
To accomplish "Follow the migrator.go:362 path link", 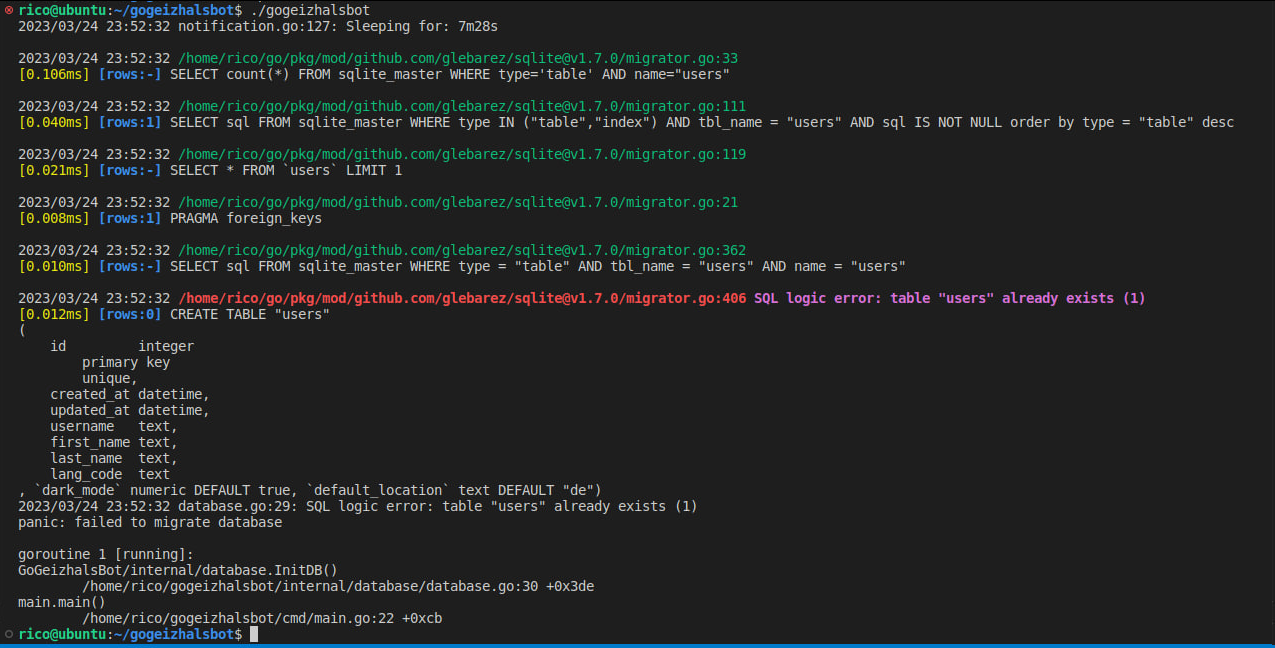I will pos(462,250).
